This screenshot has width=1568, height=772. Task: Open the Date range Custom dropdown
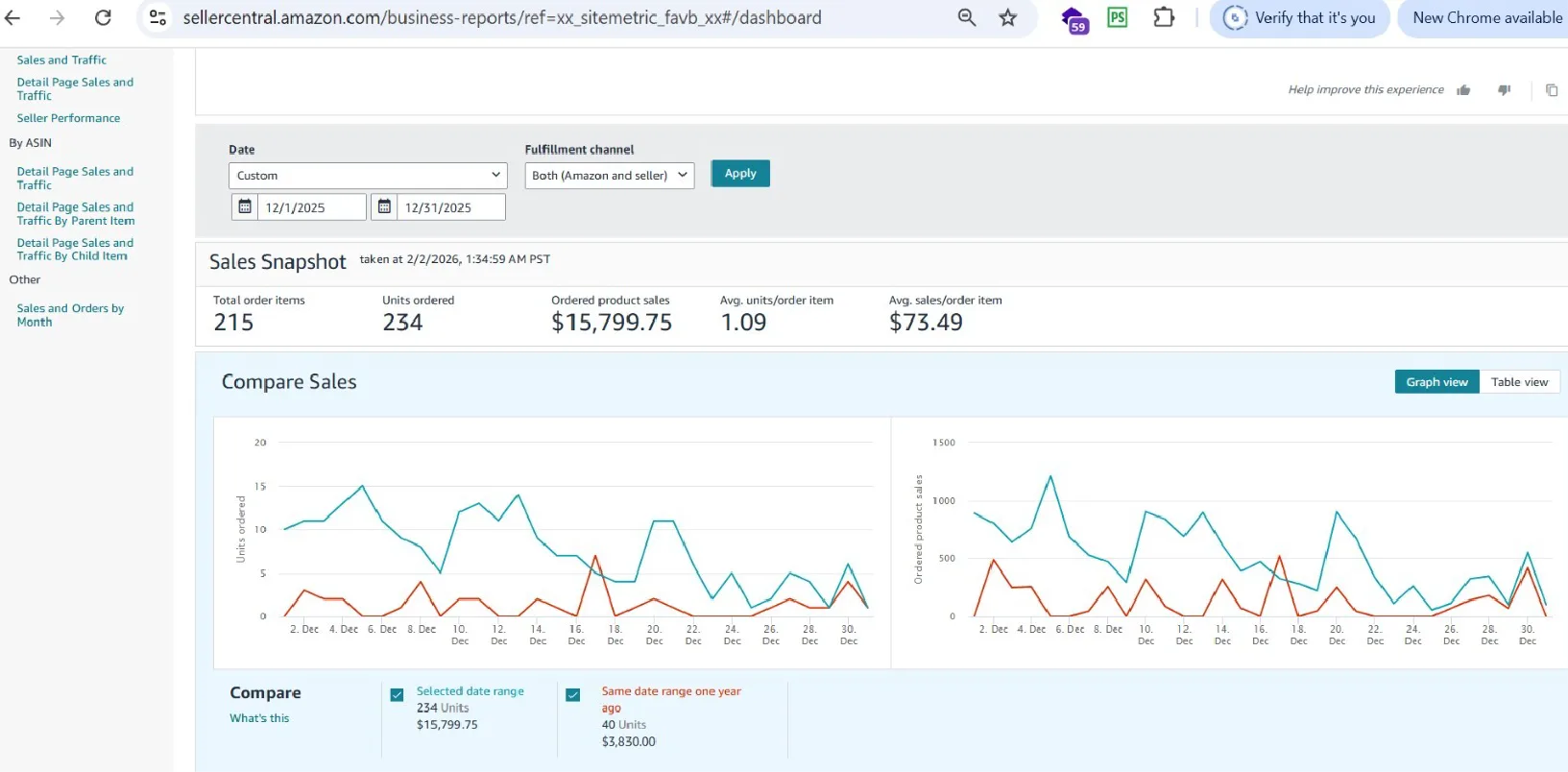[x=368, y=176]
